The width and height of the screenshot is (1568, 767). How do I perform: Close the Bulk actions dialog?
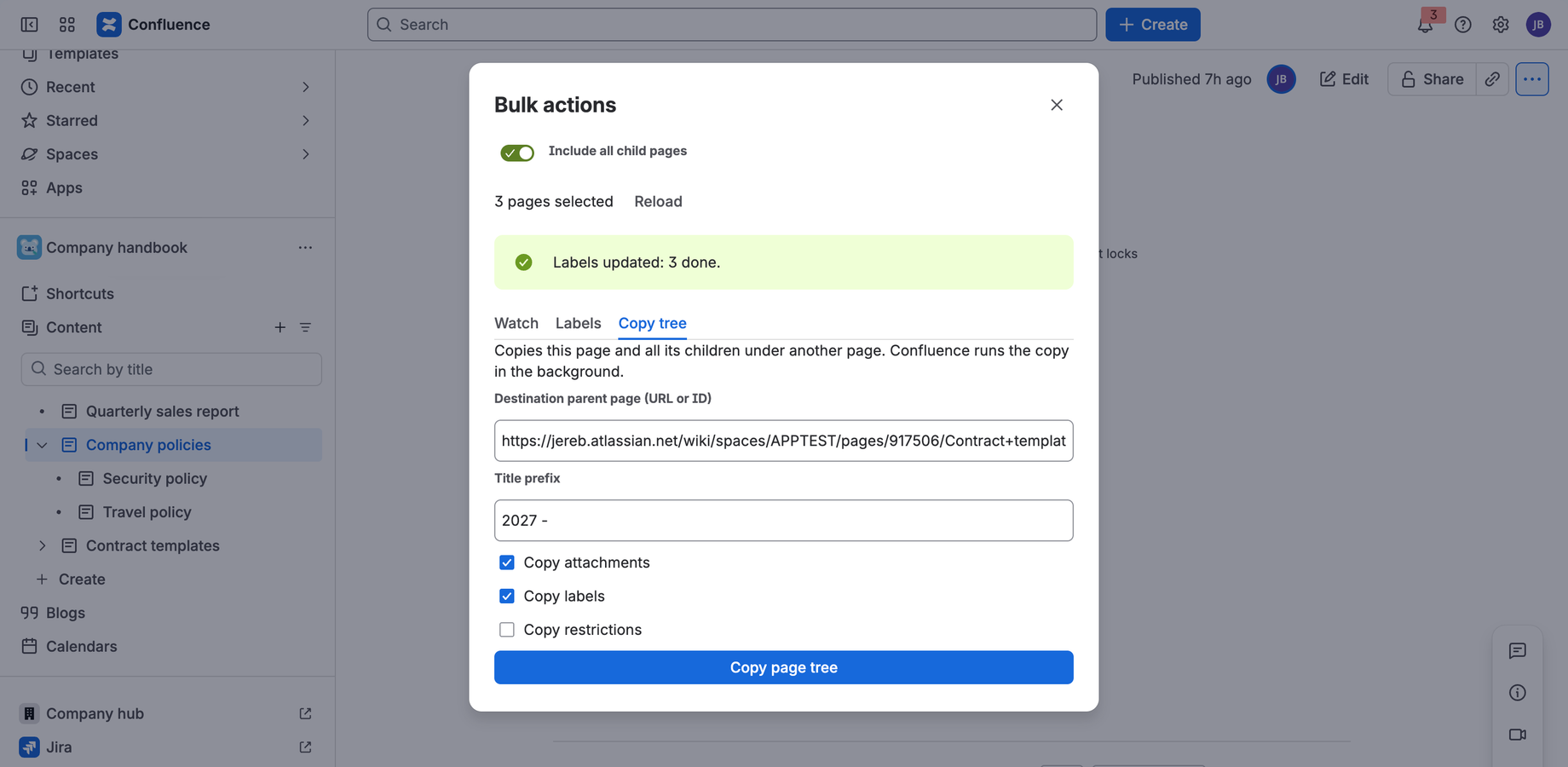(x=1057, y=105)
